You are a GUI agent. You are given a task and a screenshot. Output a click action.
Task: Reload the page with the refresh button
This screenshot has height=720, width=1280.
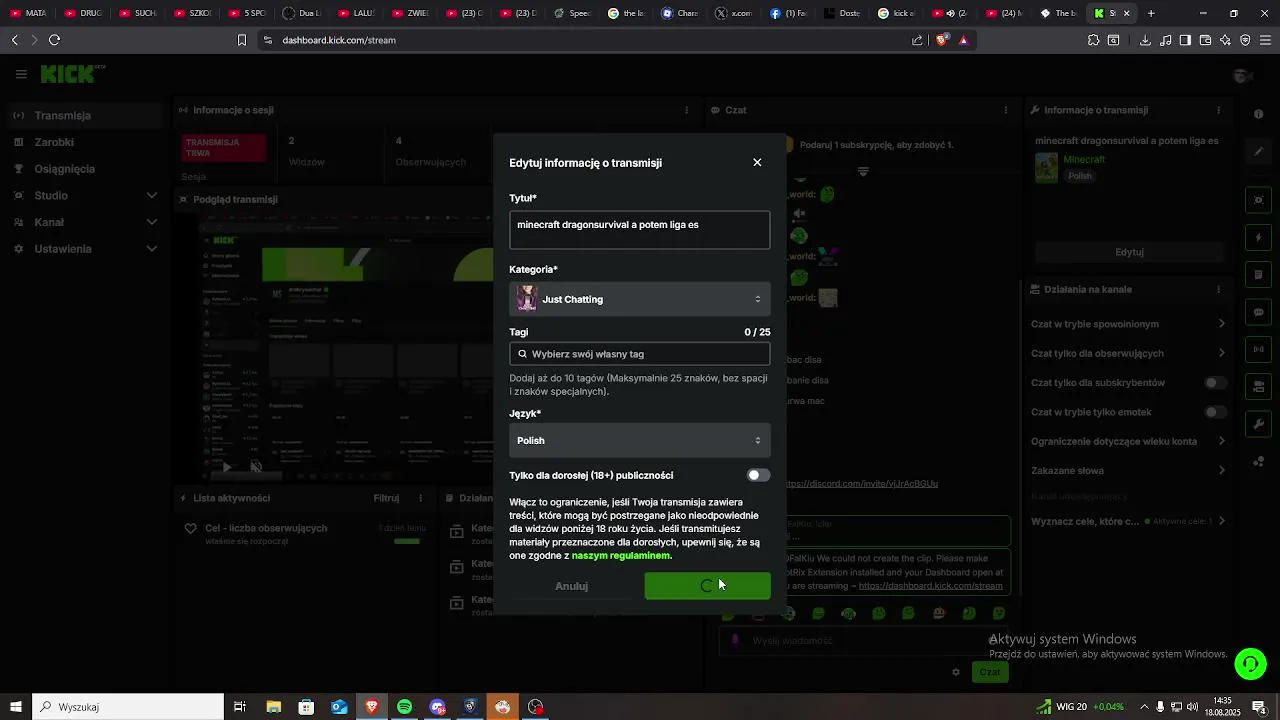[x=55, y=40]
